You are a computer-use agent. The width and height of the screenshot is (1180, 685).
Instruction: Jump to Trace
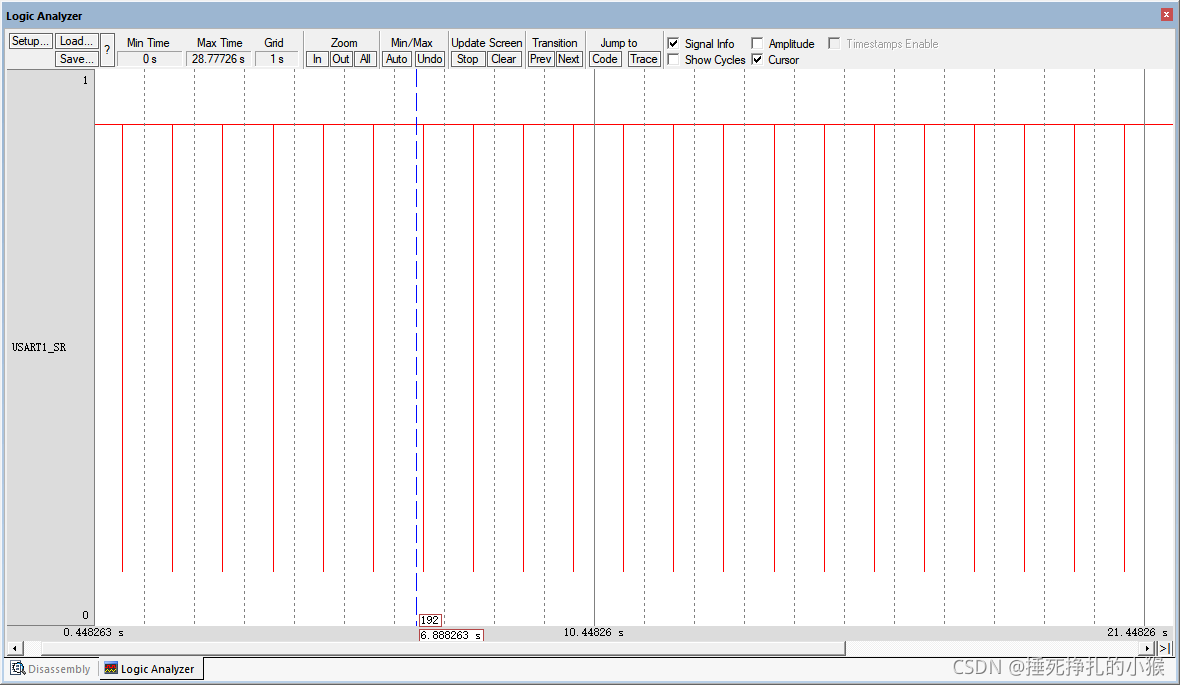(643, 59)
